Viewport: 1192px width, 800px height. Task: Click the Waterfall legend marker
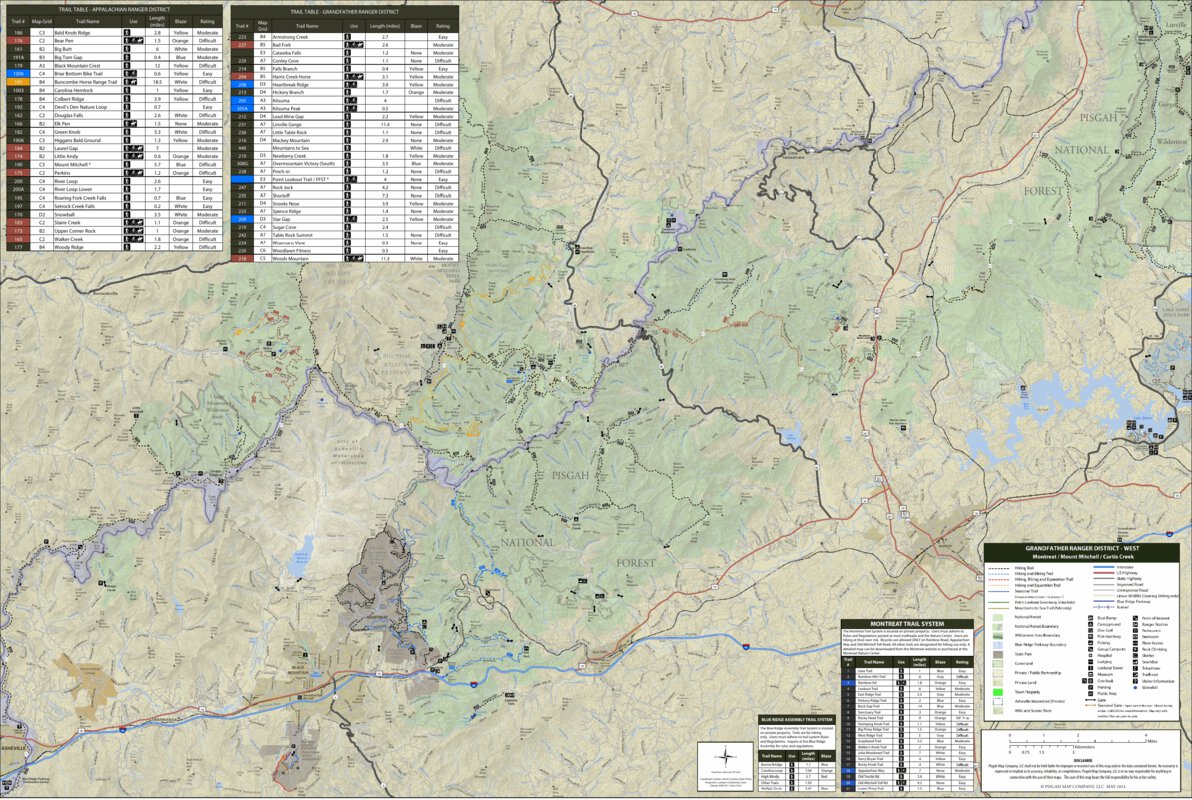(x=1135, y=687)
